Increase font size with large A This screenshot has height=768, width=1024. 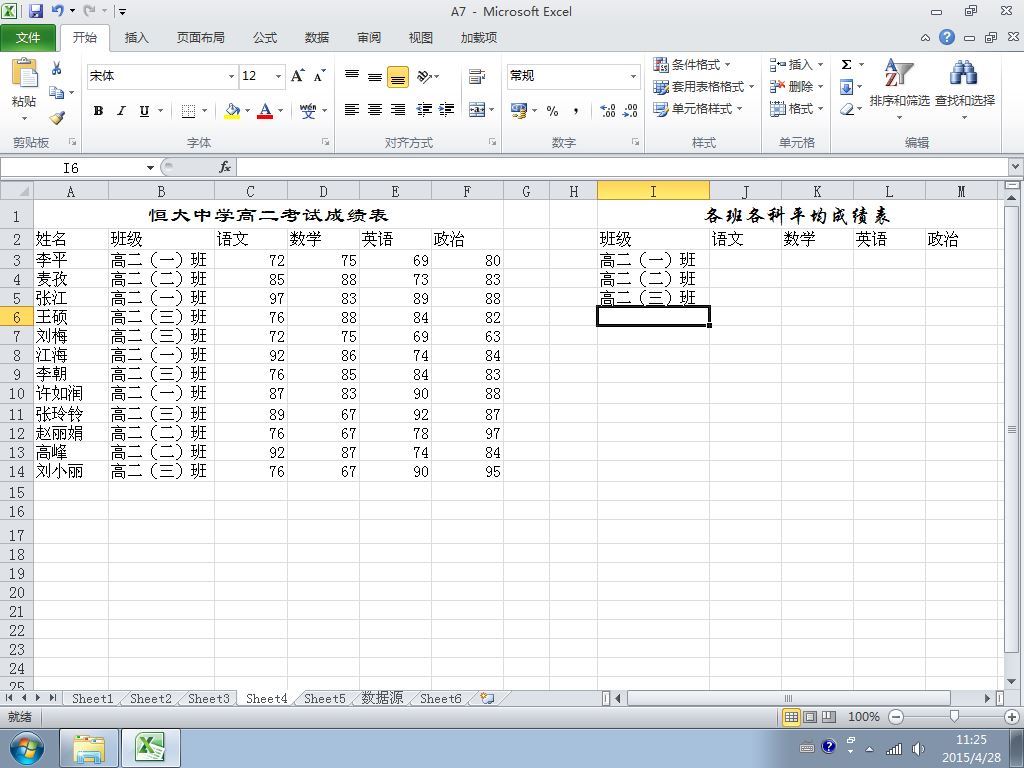(x=298, y=76)
